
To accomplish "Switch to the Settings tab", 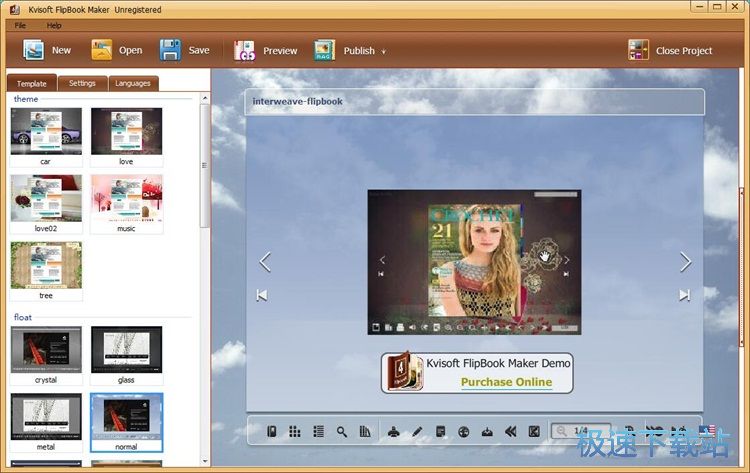I will pos(82,84).
